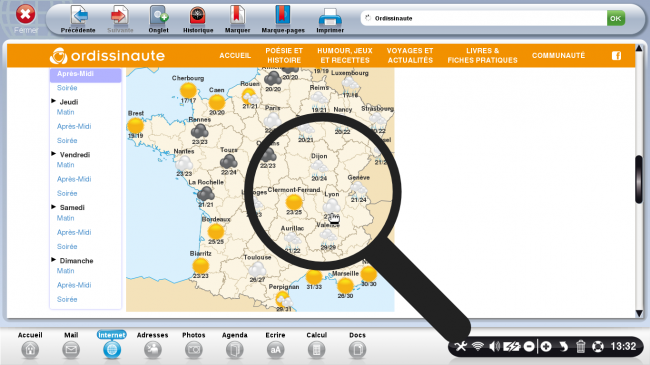Open the Communauté menu item
This screenshot has width=650, height=365.
pyautogui.click(x=558, y=56)
